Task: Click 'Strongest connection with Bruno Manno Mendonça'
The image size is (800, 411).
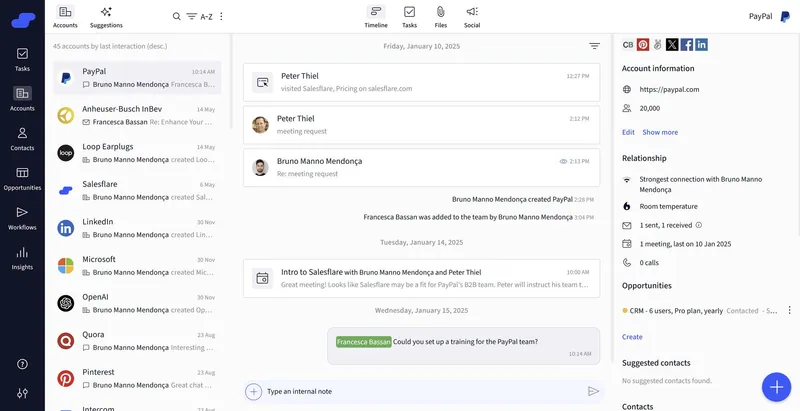Action: (x=701, y=184)
